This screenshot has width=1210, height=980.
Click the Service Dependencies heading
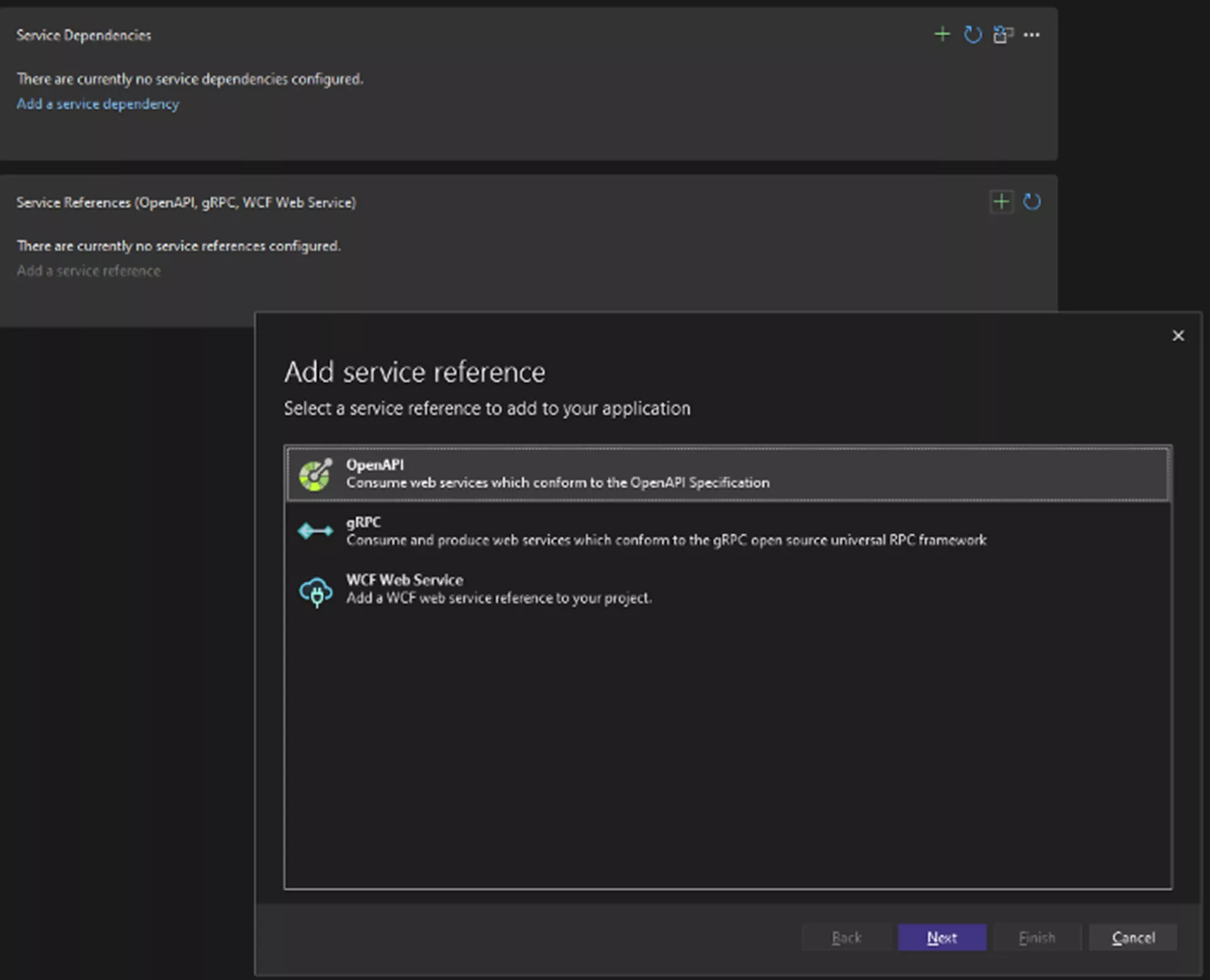coord(84,35)
